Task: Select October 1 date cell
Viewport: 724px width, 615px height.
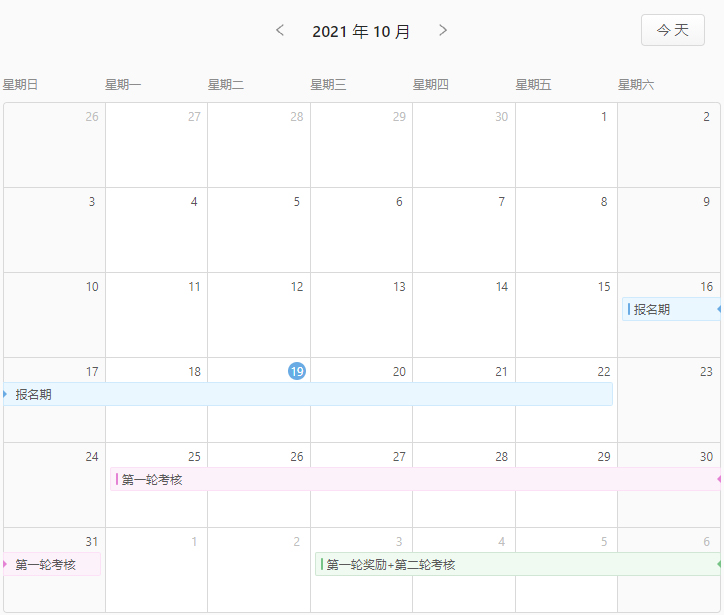Action: [566, 145]
